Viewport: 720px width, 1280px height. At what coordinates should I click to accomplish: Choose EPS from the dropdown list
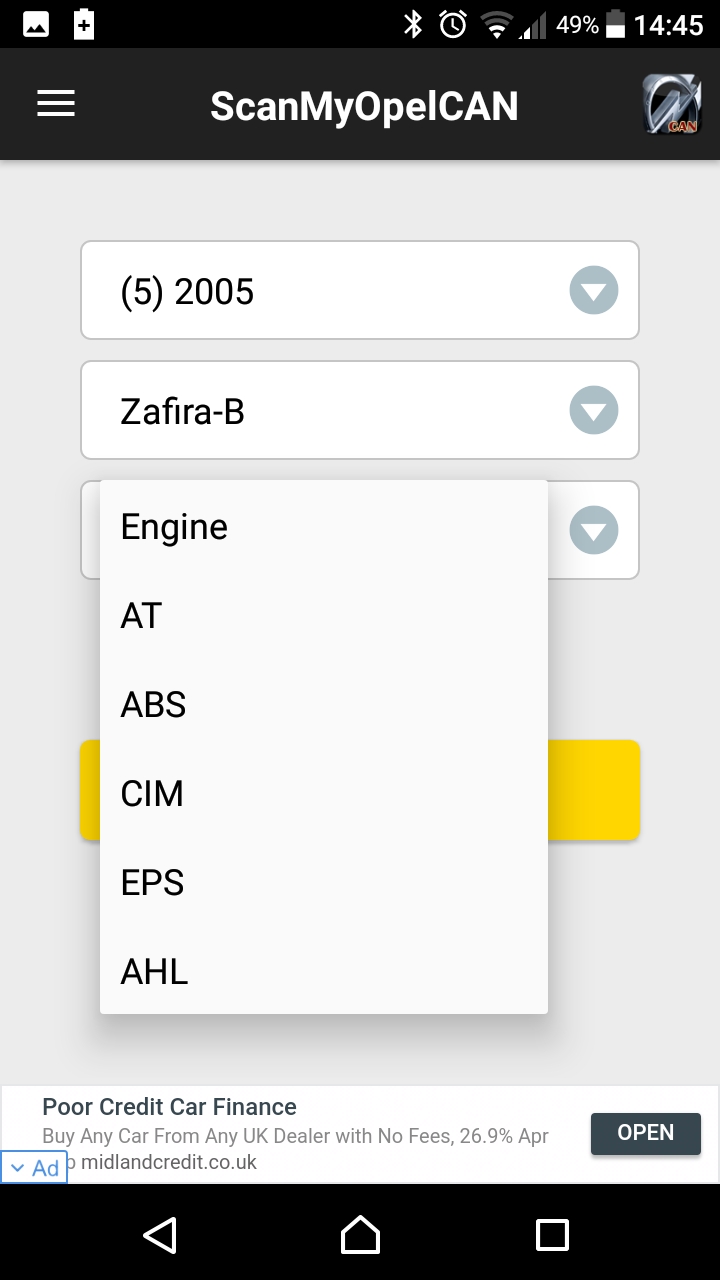point(152,883)
